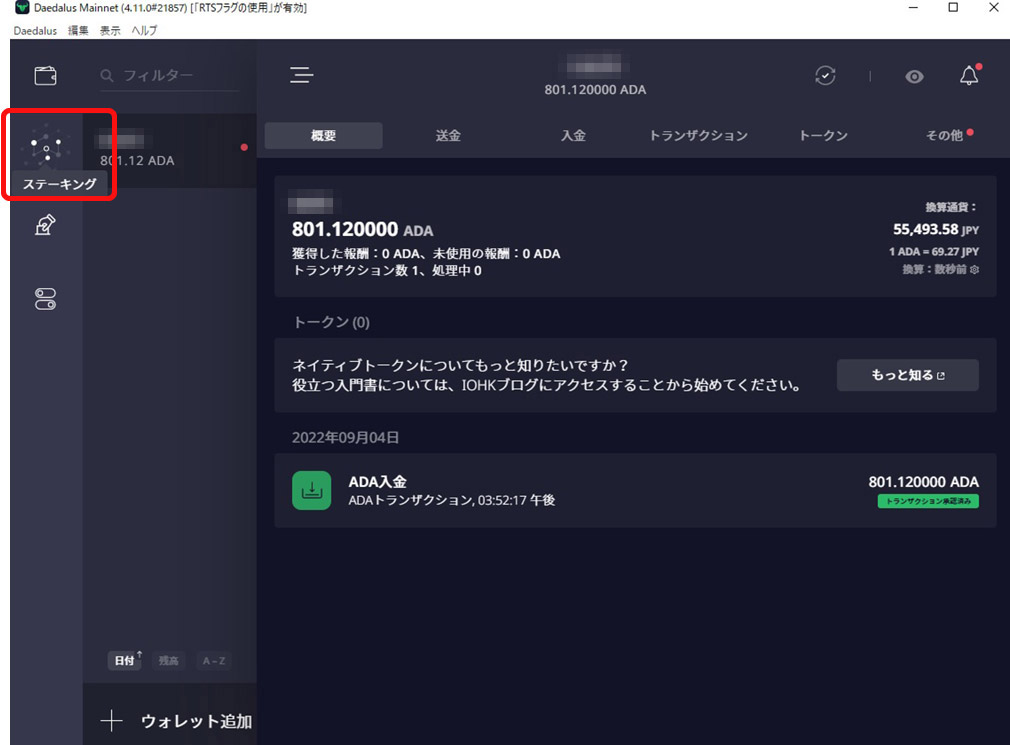Expand the ADA入金 transaction row
Image resolution: width=1010 pixels, height=745 pixels.
coord(635,490)
